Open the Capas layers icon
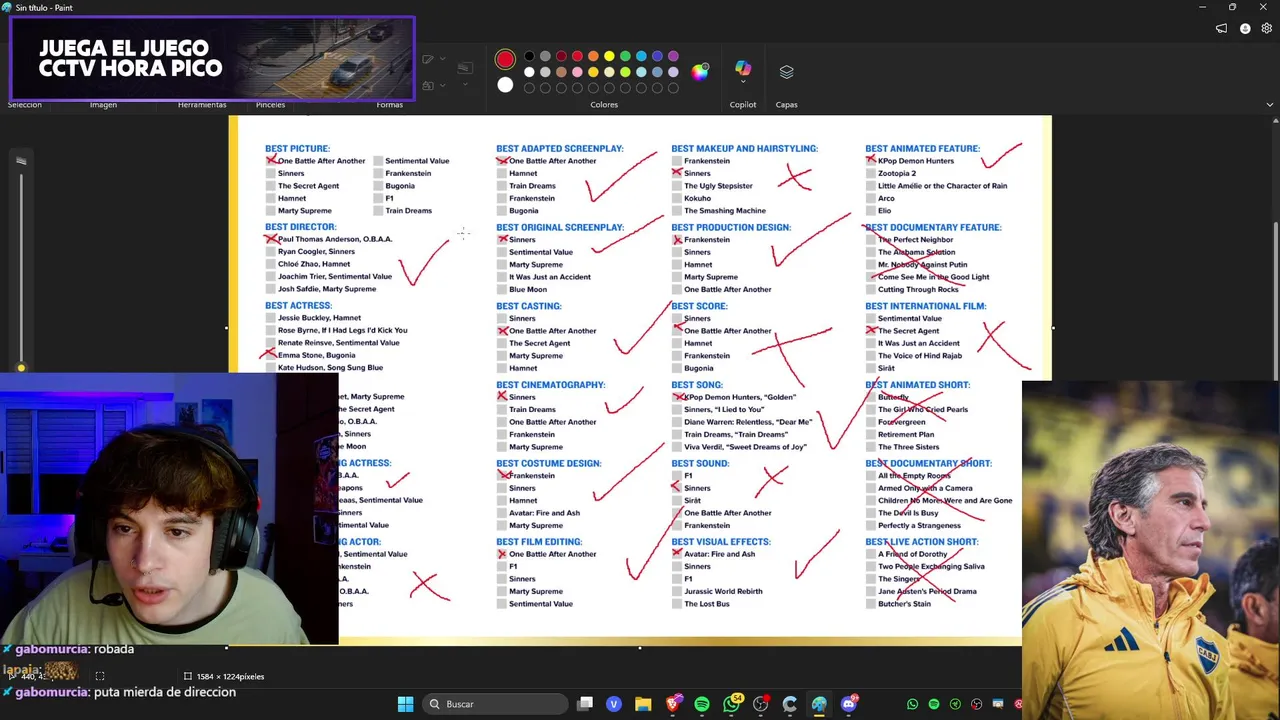 coord(786,72)
